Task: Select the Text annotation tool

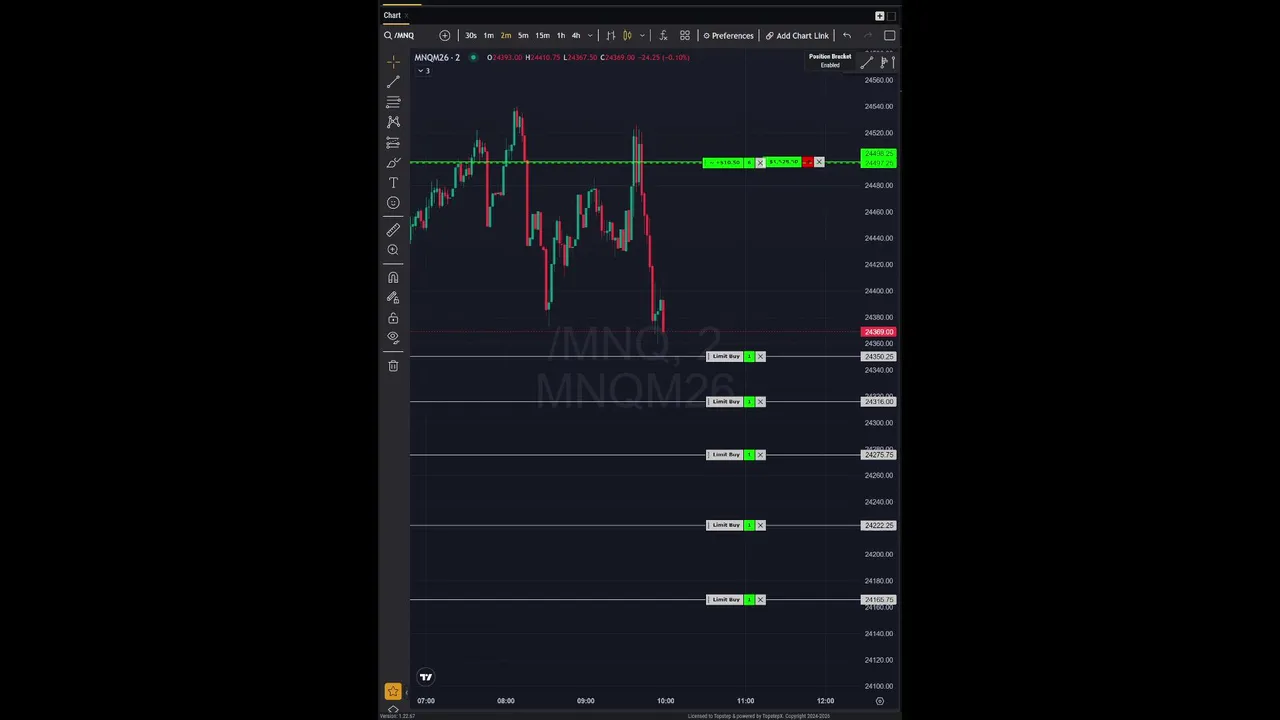Action: (x=393, y=183)
